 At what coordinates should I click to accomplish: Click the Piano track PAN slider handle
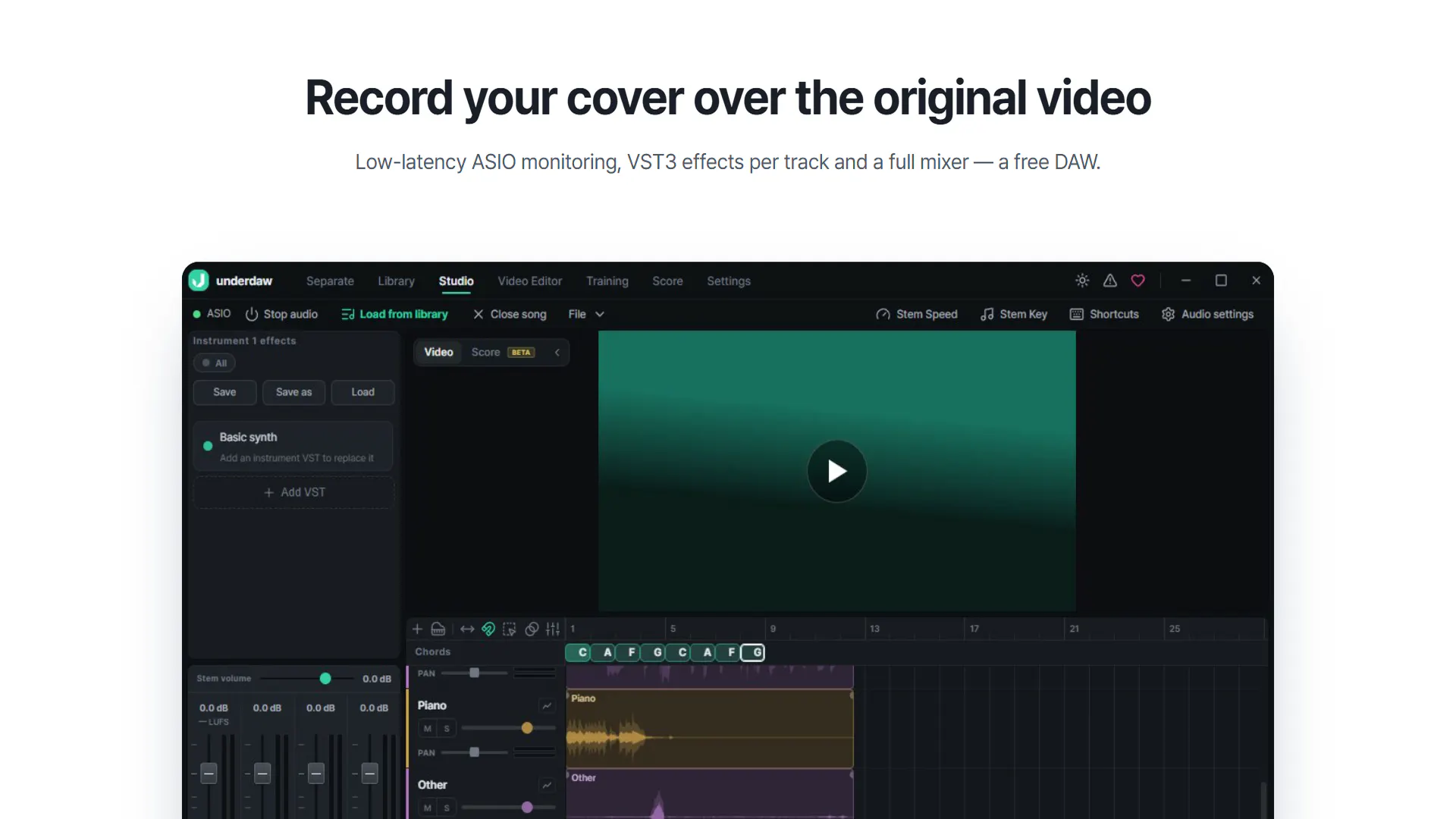click(x=474, y=752)
